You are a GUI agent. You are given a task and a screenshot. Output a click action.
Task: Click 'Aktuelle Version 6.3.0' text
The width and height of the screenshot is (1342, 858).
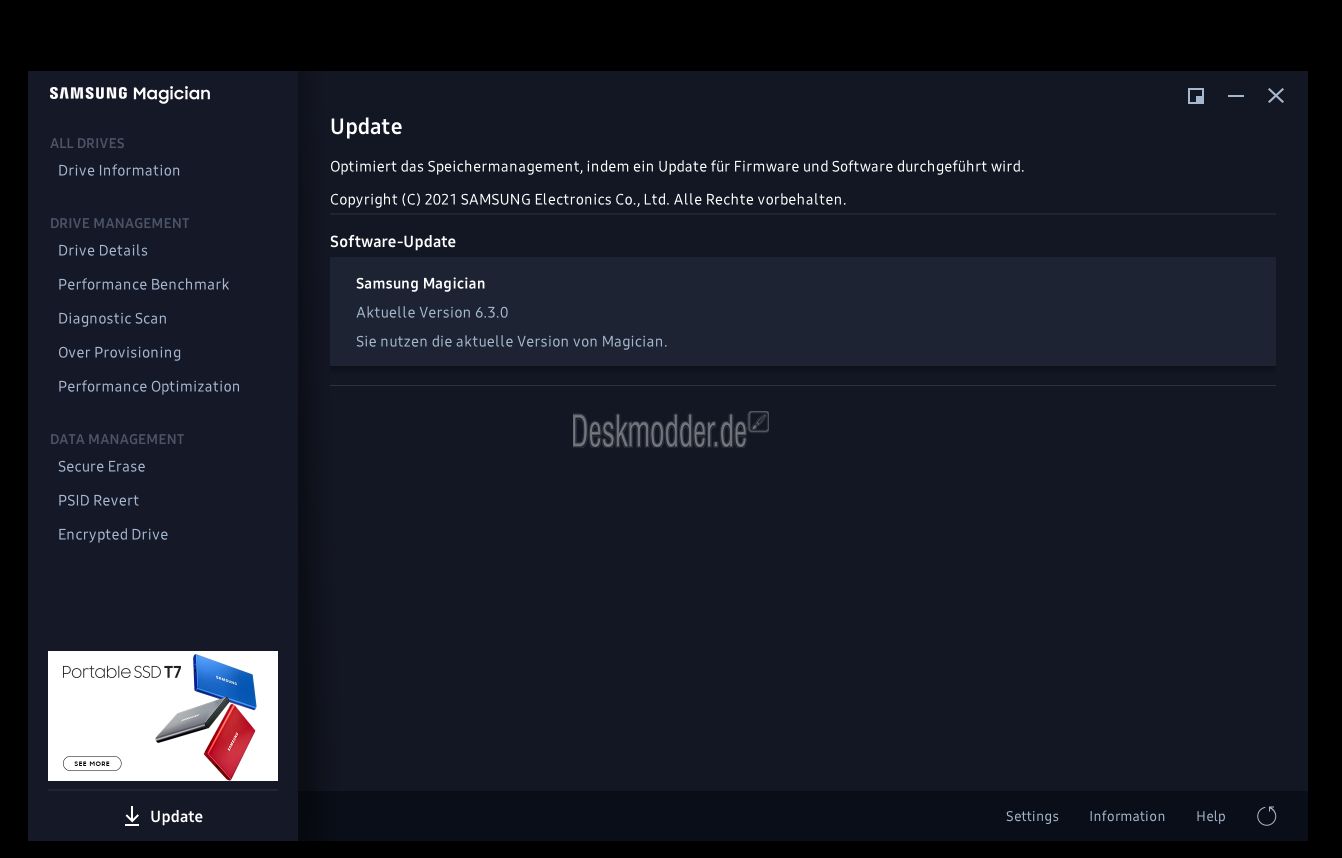(x=432, y=312)
